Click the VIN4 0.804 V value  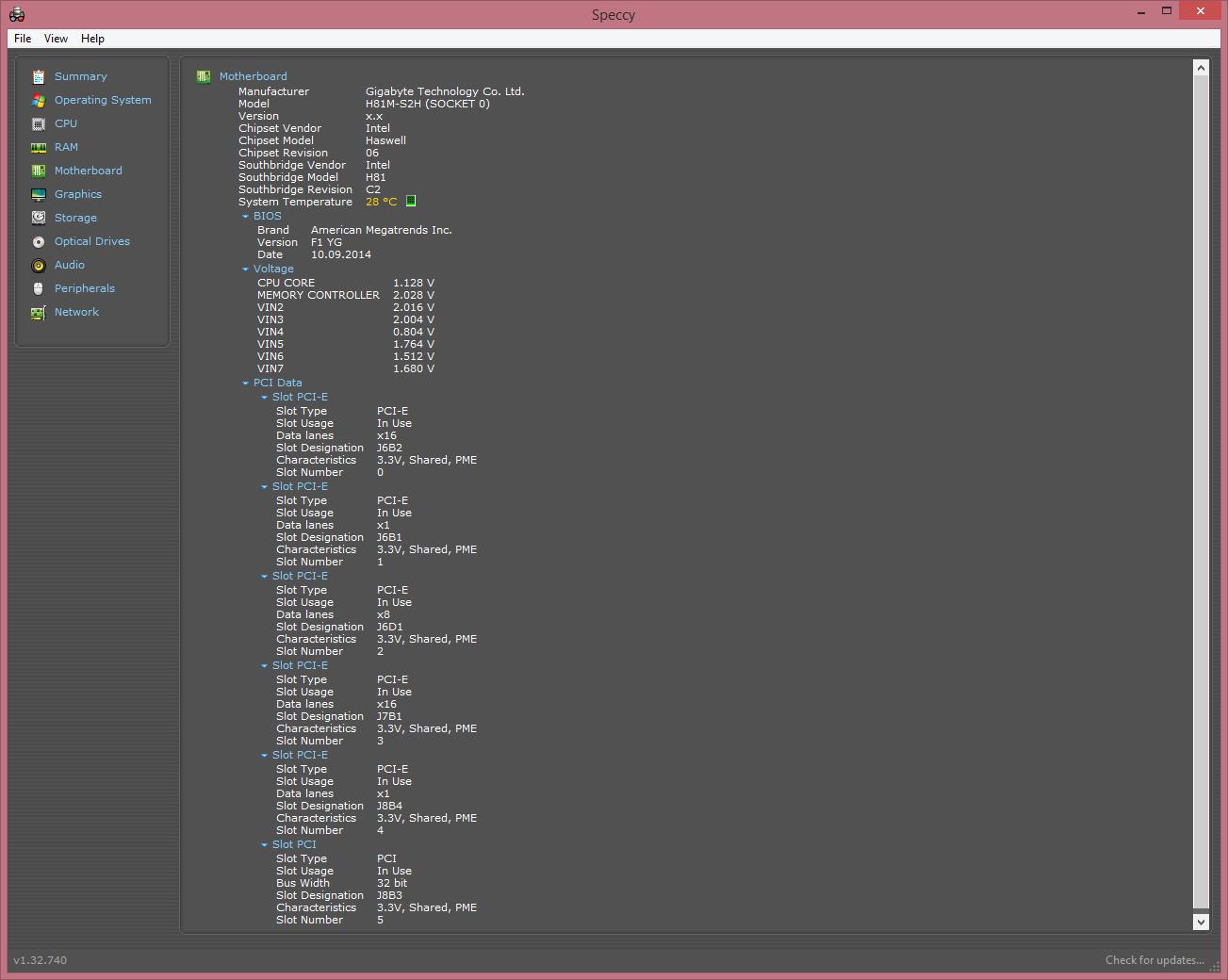414,332
